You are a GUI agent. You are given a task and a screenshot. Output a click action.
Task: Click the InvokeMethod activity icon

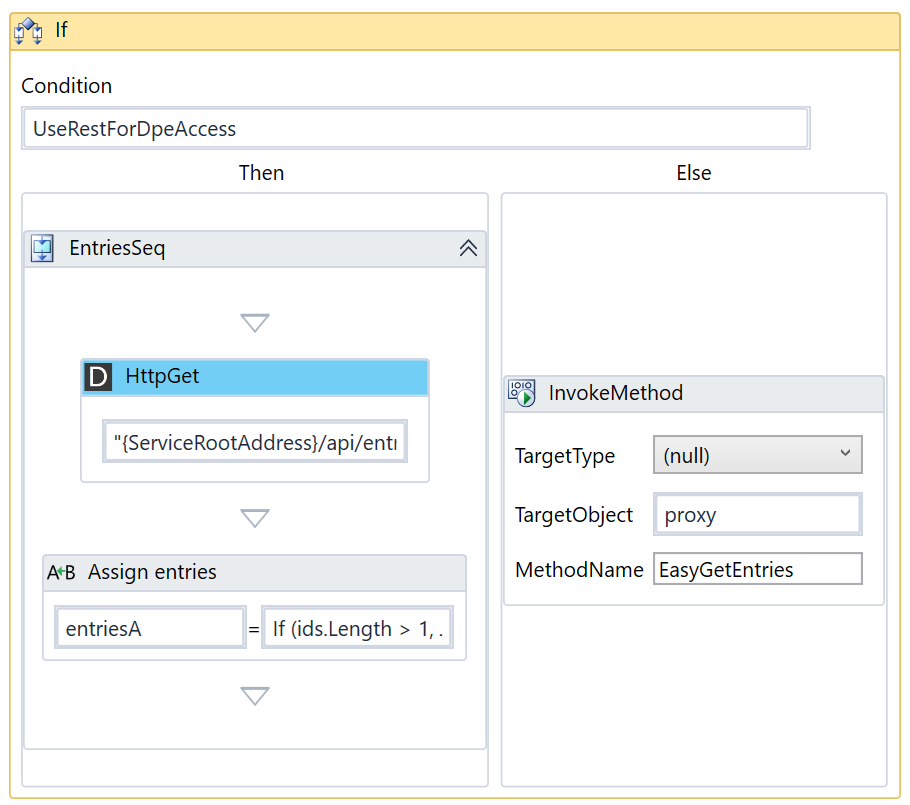tap(521, 393)
